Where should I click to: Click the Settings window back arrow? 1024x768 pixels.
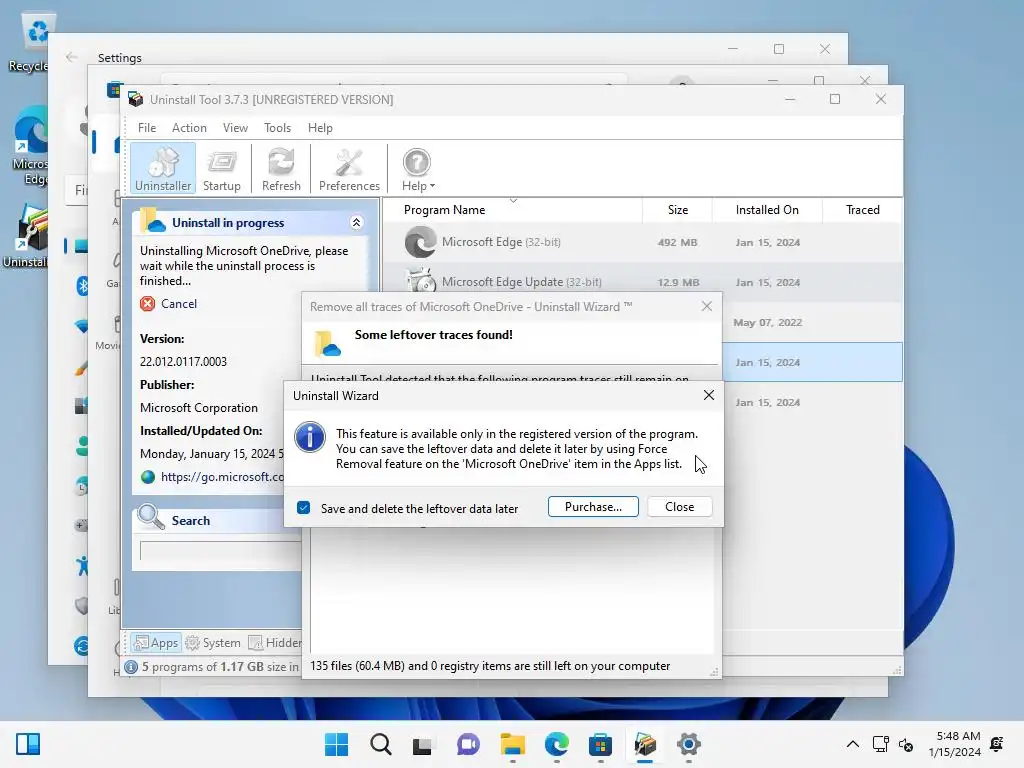(x=72, y=57)
